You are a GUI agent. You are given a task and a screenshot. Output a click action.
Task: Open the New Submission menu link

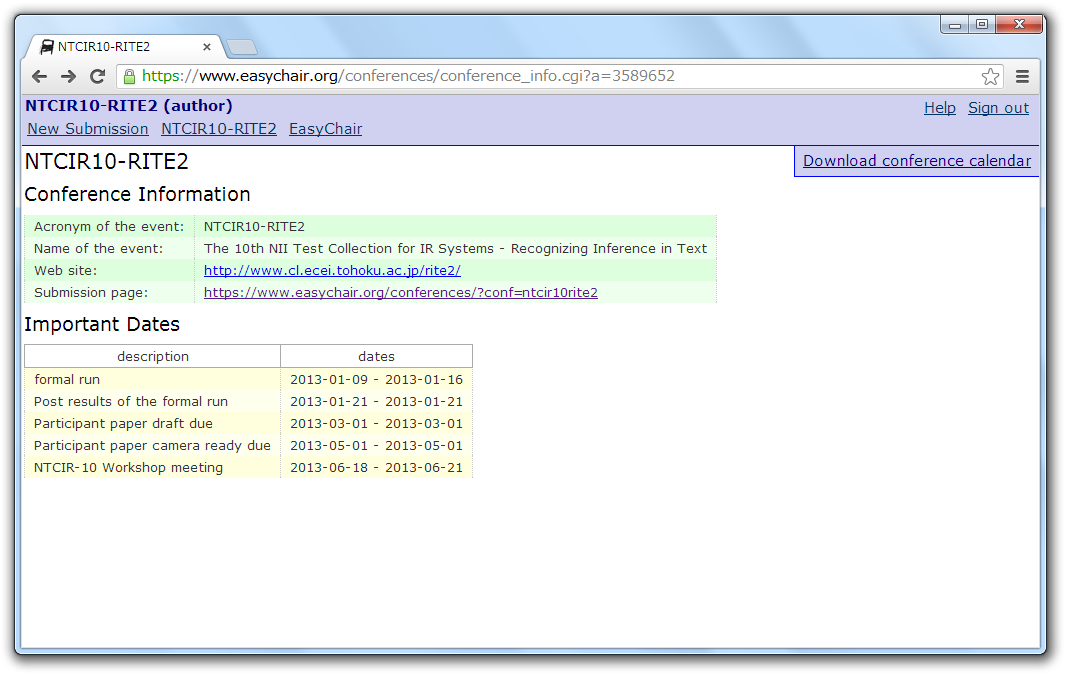88,129
